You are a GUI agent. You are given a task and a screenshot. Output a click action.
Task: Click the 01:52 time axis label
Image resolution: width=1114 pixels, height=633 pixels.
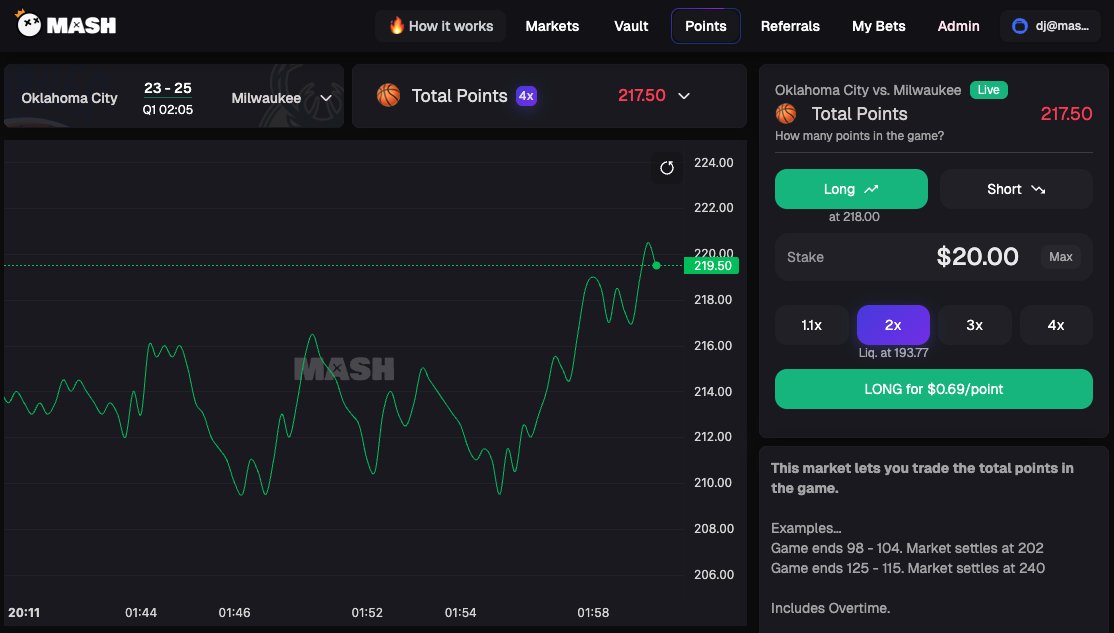(367, 612)
